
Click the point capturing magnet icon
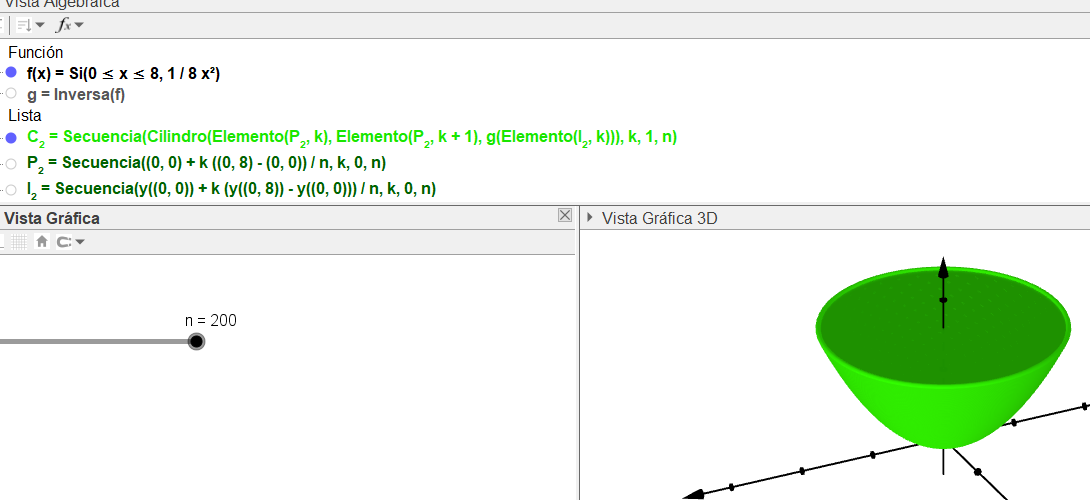pos(64,241)
